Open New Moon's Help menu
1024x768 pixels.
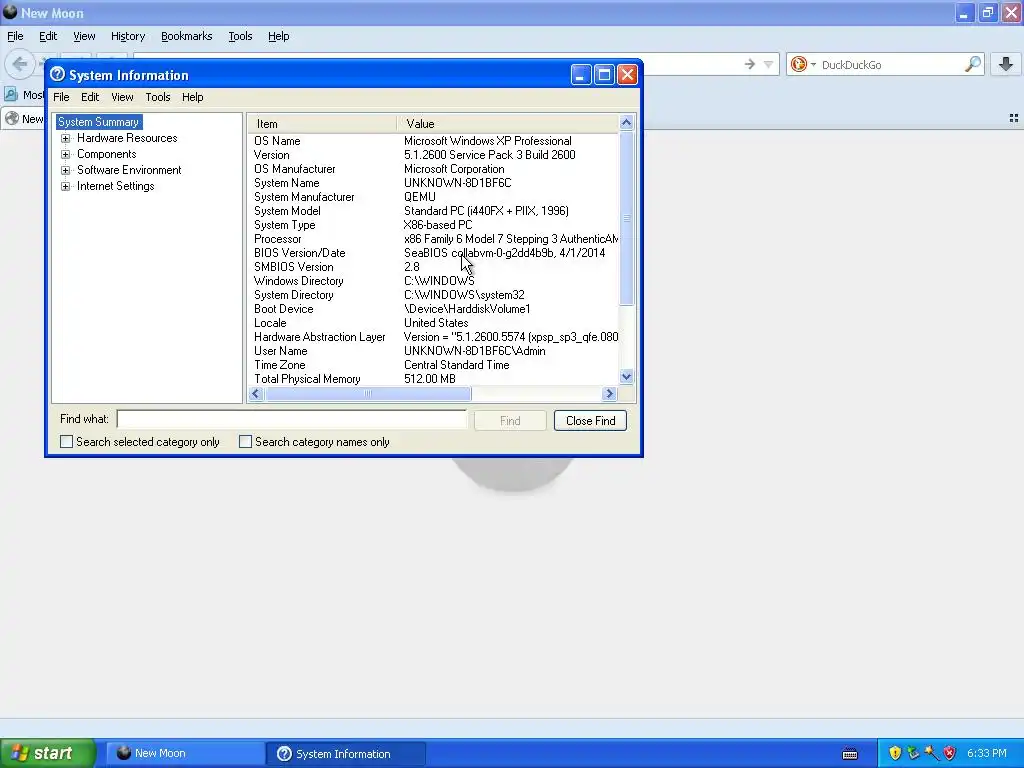click(x=279, y=37)
